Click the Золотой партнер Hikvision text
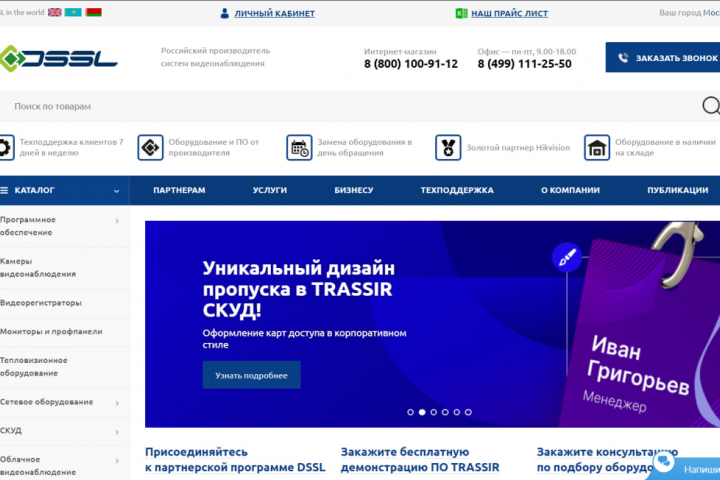Viewport: 720px width, 480px height. (x=518, y=147)
